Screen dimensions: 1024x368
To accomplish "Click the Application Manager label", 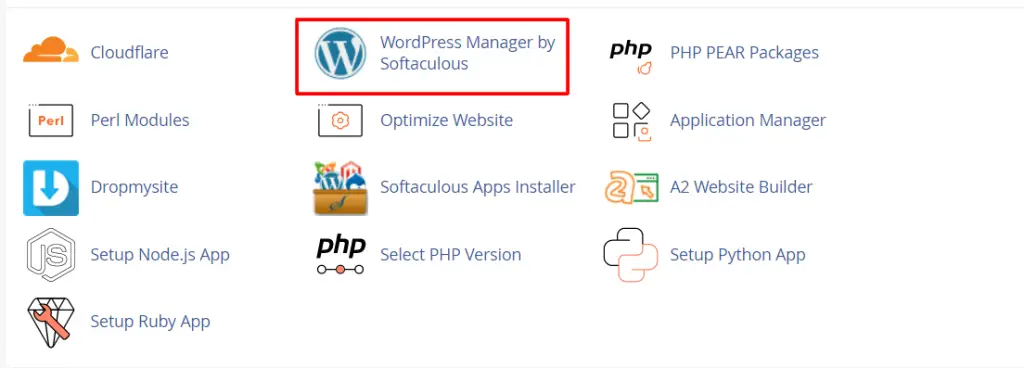I will 748,120.
